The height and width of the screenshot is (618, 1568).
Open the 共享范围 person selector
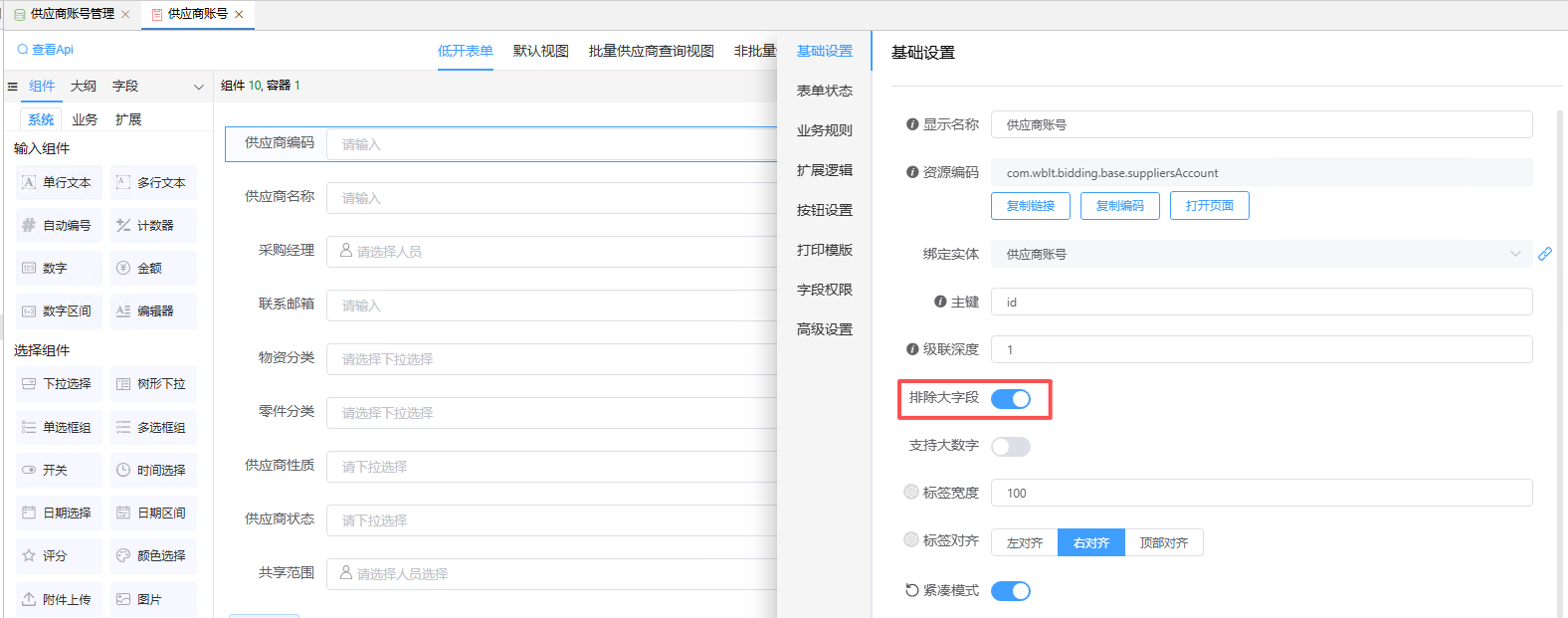(x=552, y=574)
